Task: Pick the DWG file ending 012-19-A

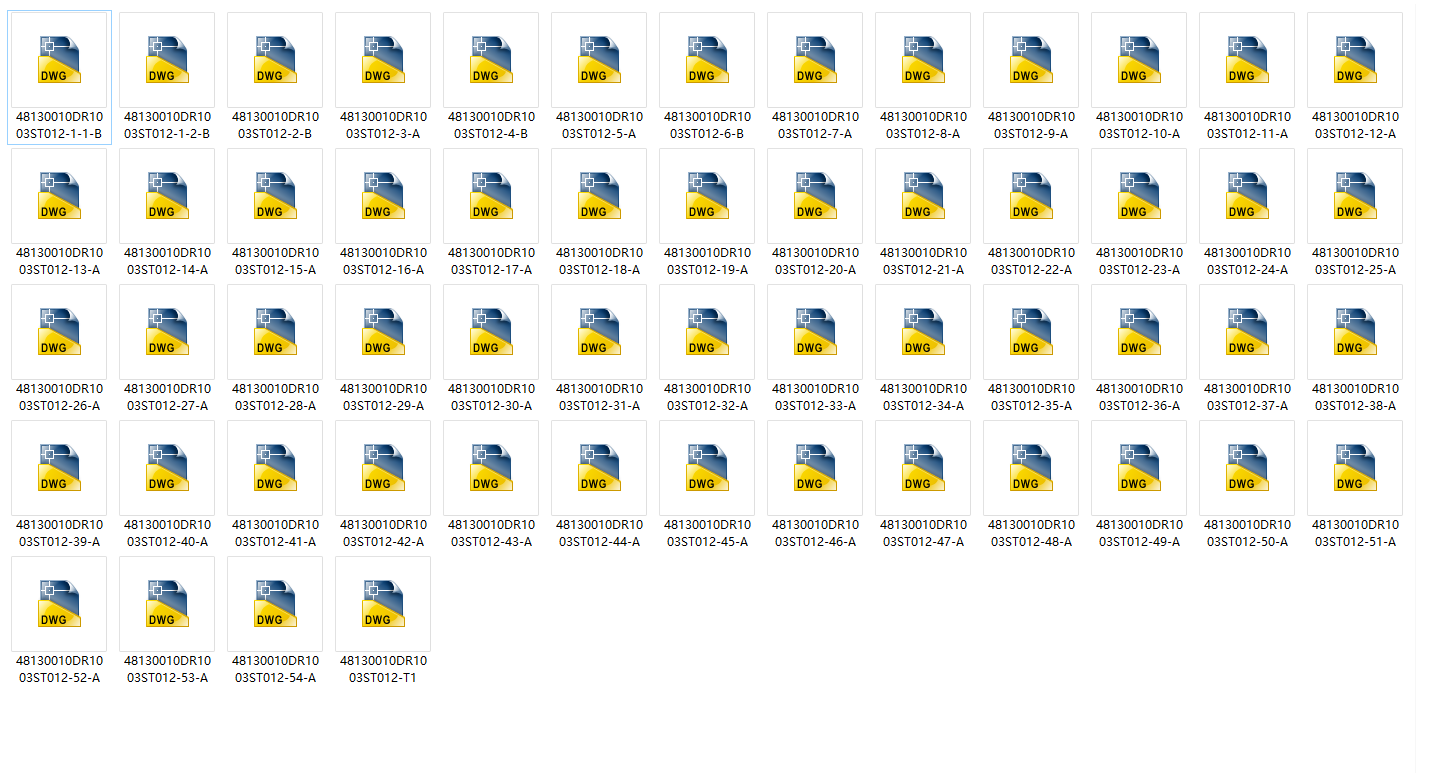Action: point(707,196)
